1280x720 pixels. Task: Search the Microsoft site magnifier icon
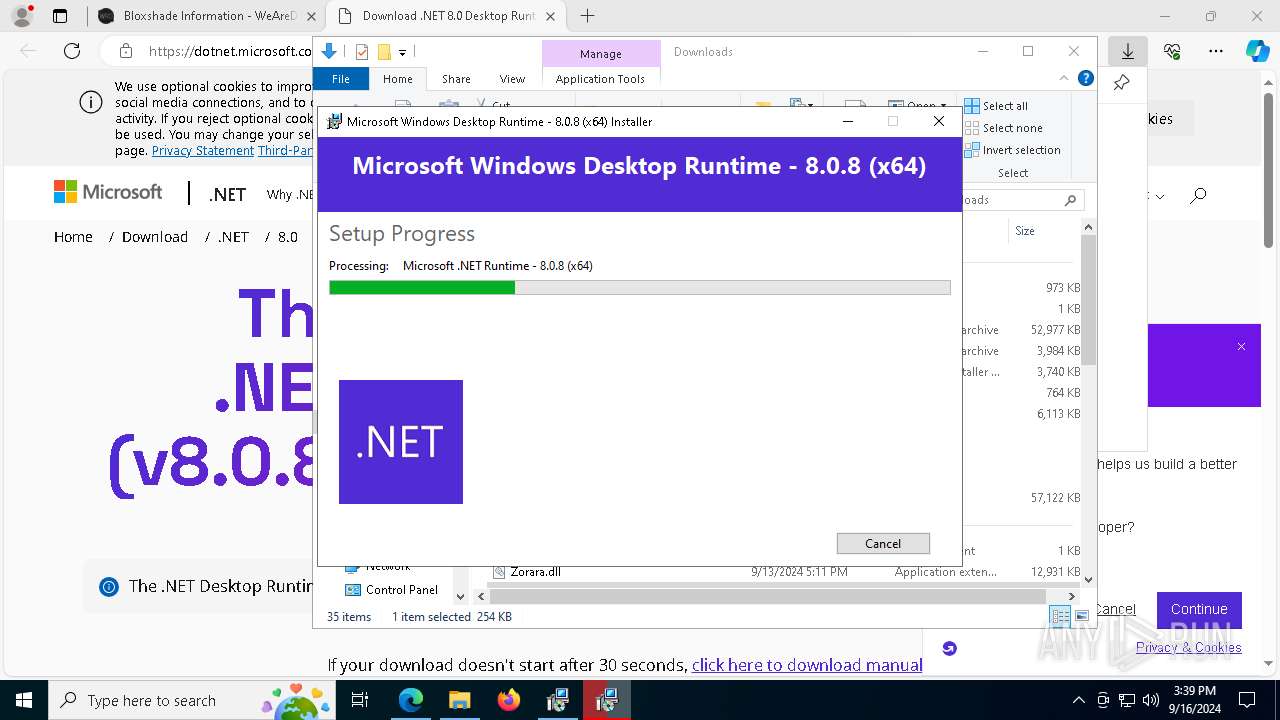[x=1198, y=195]
